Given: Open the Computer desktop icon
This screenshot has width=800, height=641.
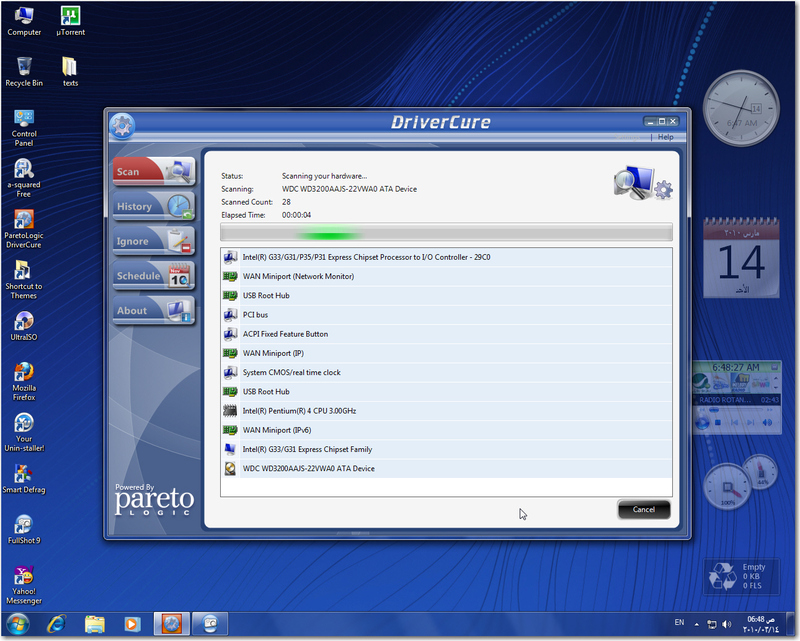Looking at the screenshot, I should coord(24,21).
